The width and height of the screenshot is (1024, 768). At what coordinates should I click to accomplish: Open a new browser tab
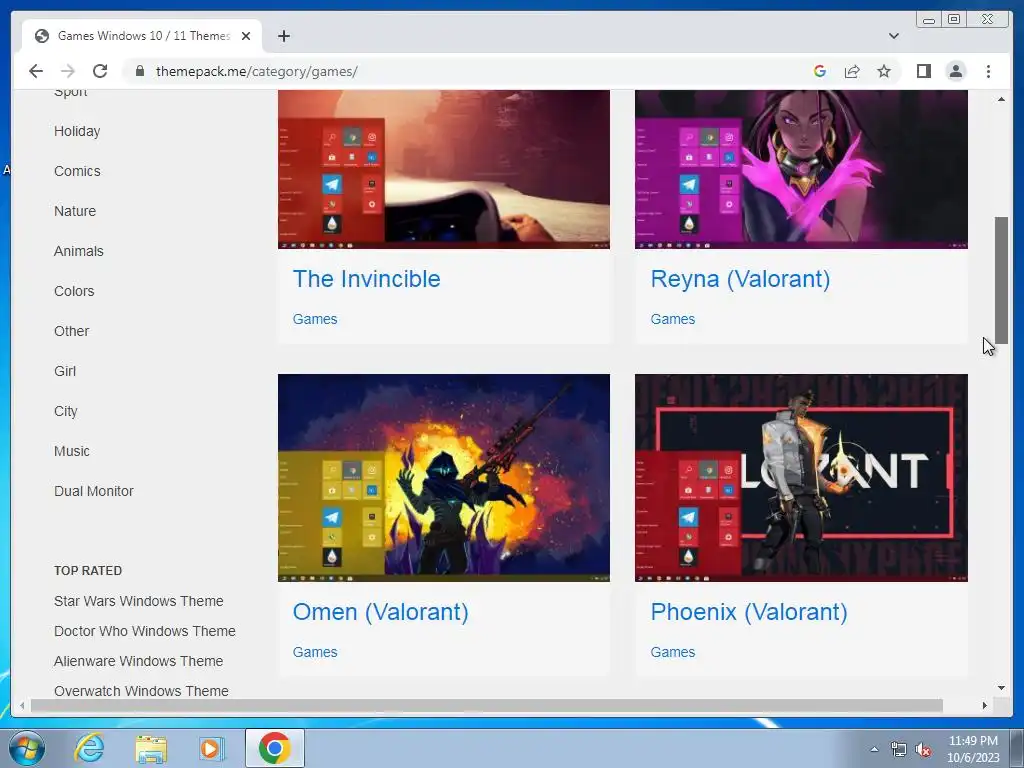coord(283,36)
